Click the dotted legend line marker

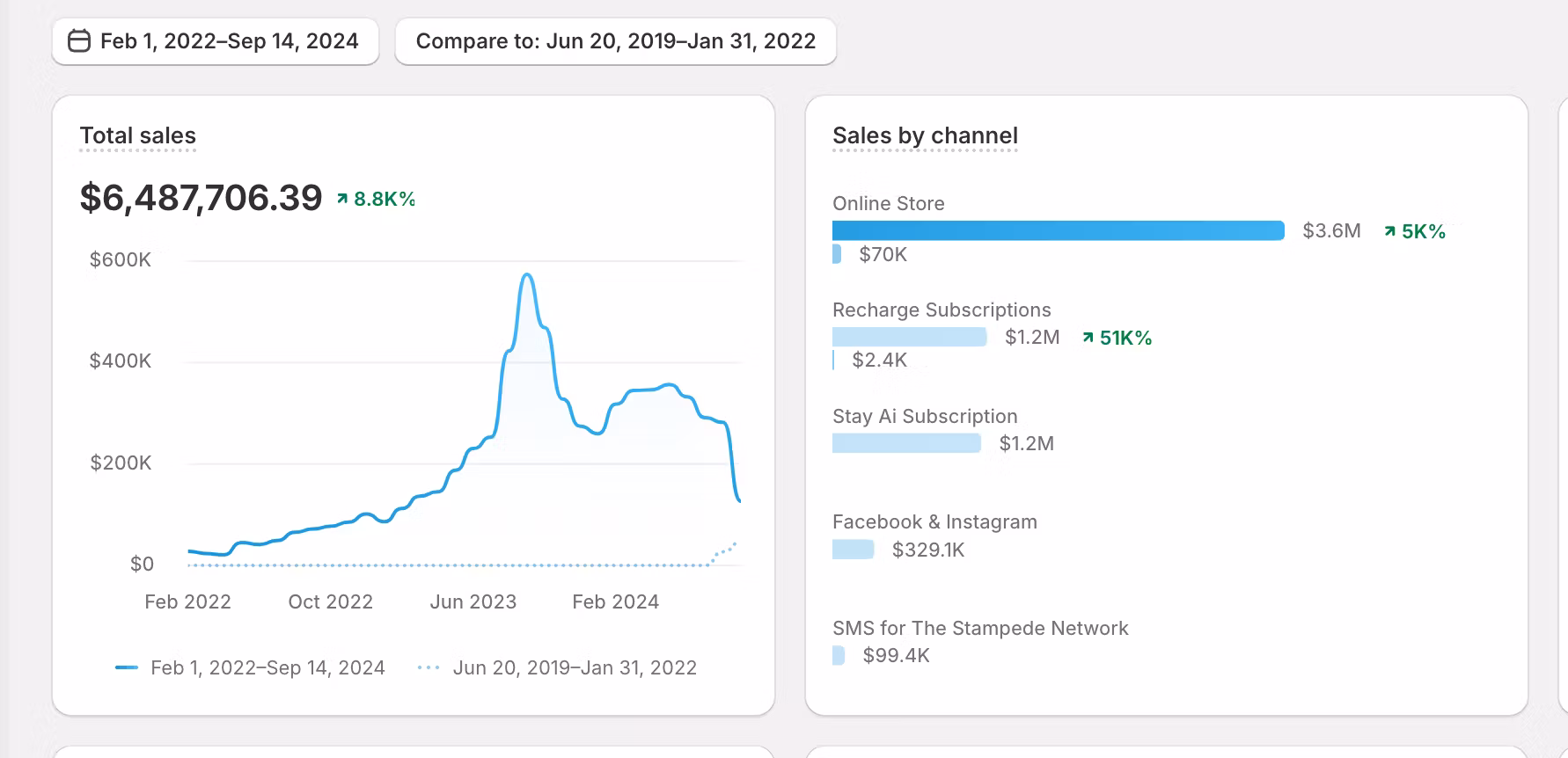point(429,667)
